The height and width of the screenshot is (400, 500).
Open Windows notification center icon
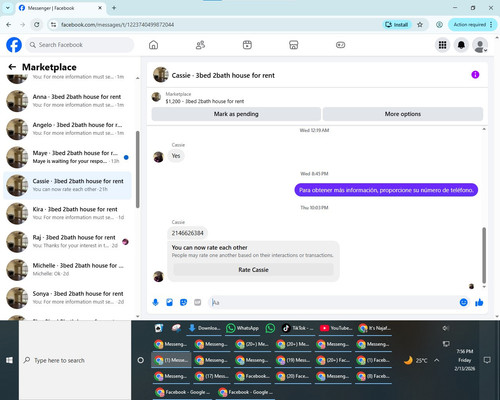point(487,360)
